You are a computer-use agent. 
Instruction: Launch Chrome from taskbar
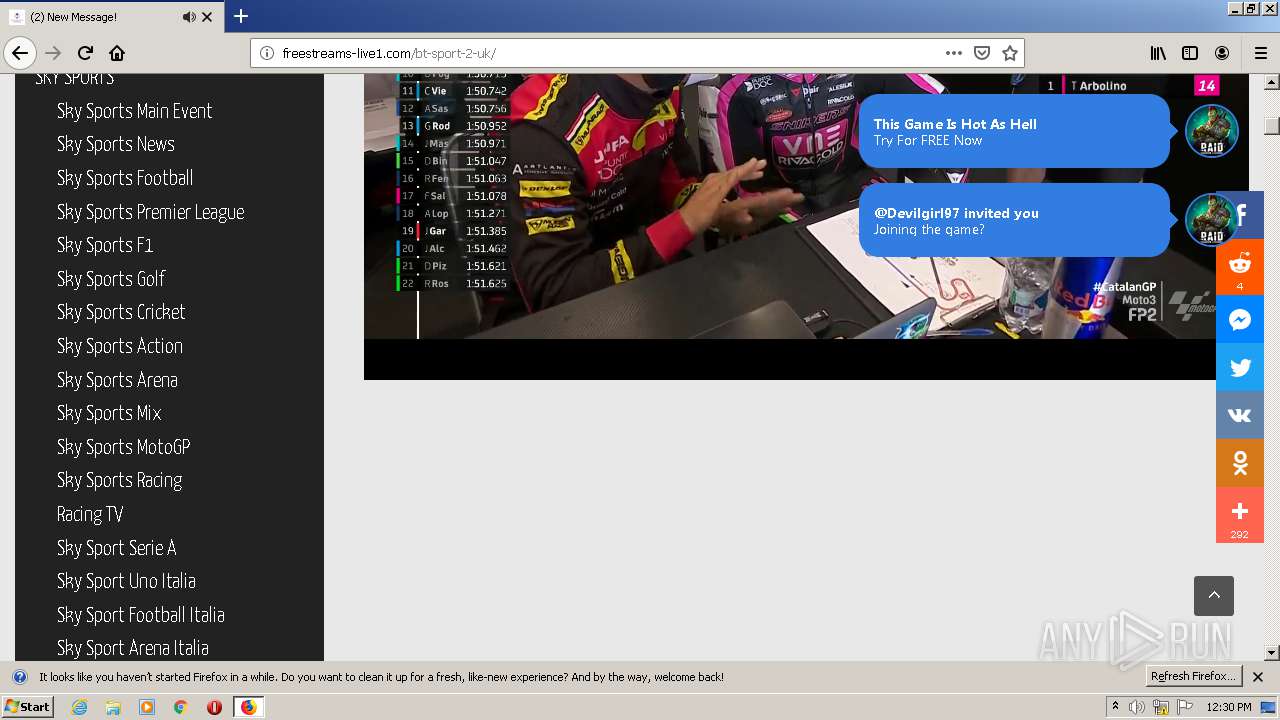[x=181, y=707]
